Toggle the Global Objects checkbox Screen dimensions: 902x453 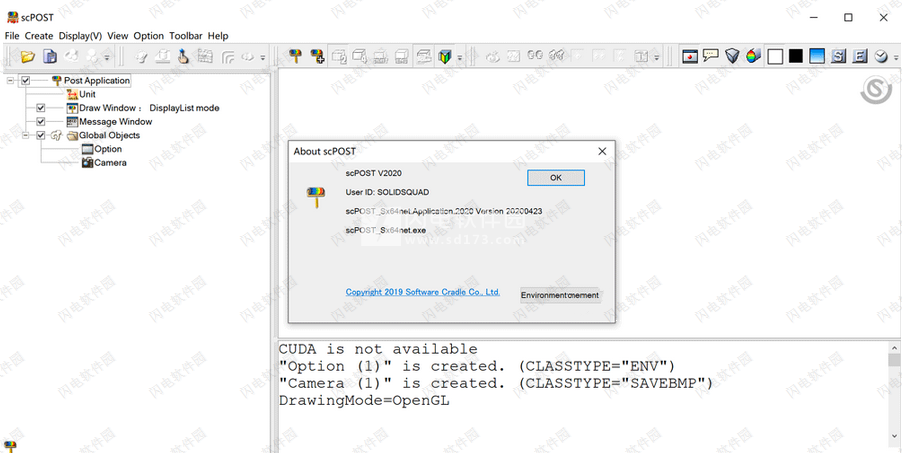click(x=40, y=136)
